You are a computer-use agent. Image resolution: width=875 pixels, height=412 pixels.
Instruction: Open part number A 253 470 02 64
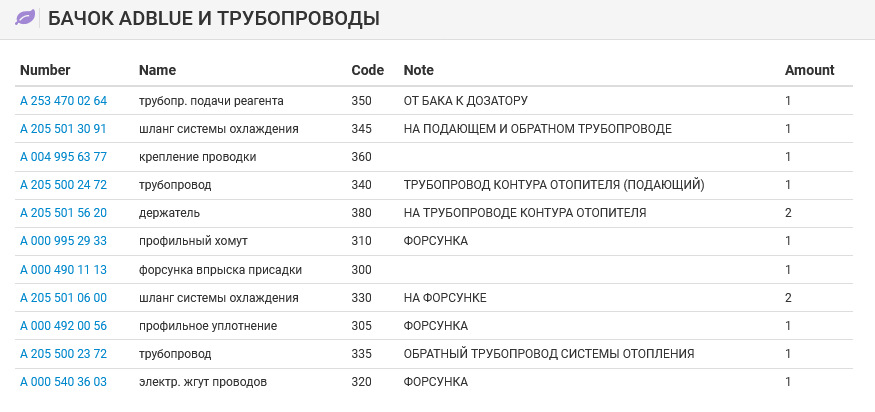(x=63, y=101)
